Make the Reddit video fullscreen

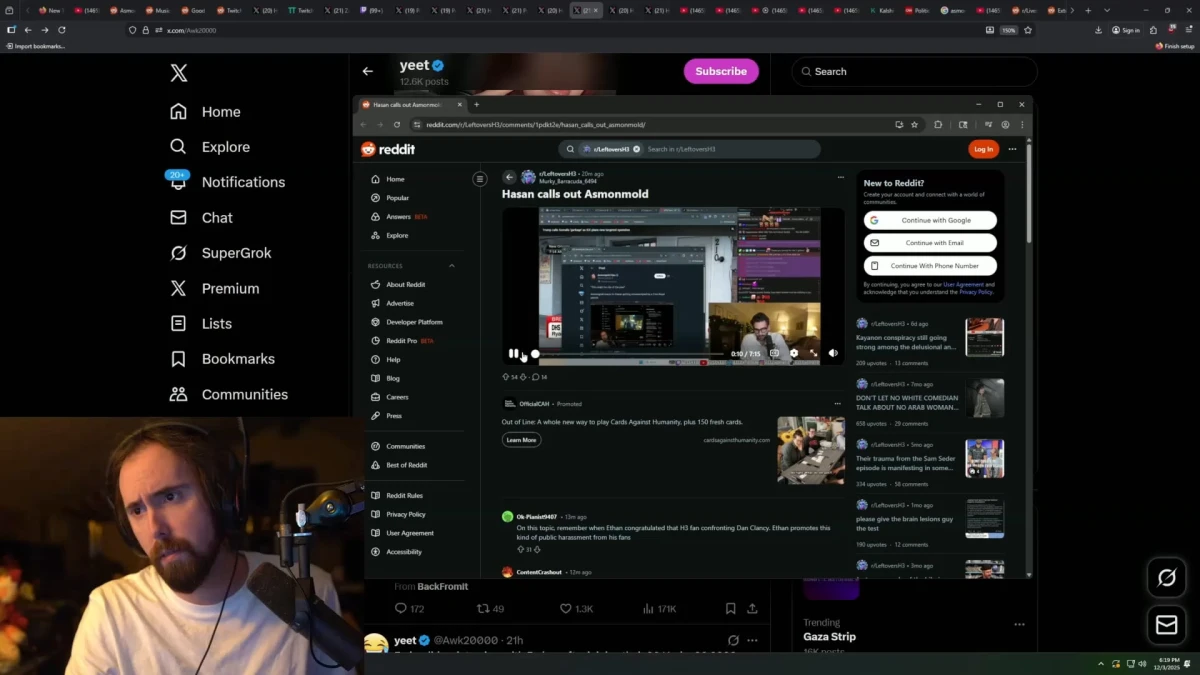pyautogui.click(x=814, y=352)
